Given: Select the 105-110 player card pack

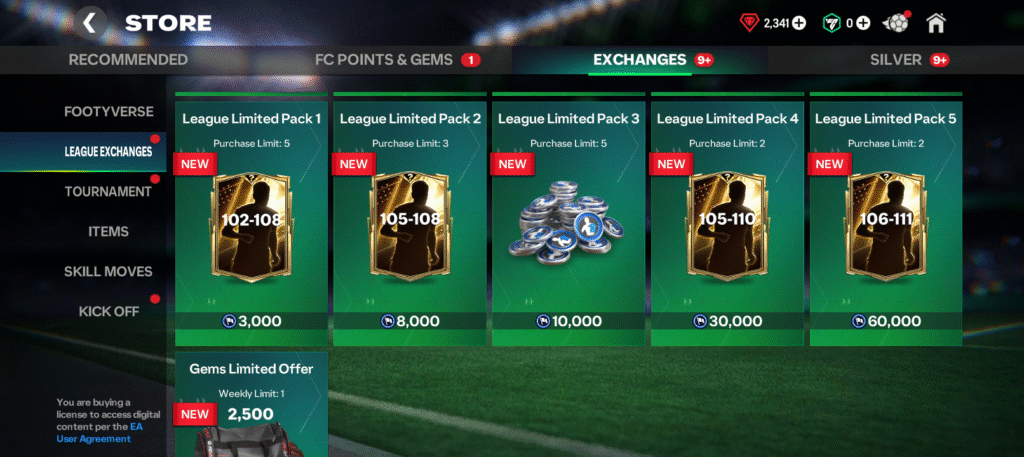Looking at the screenshot, I should tap(727, 227).
